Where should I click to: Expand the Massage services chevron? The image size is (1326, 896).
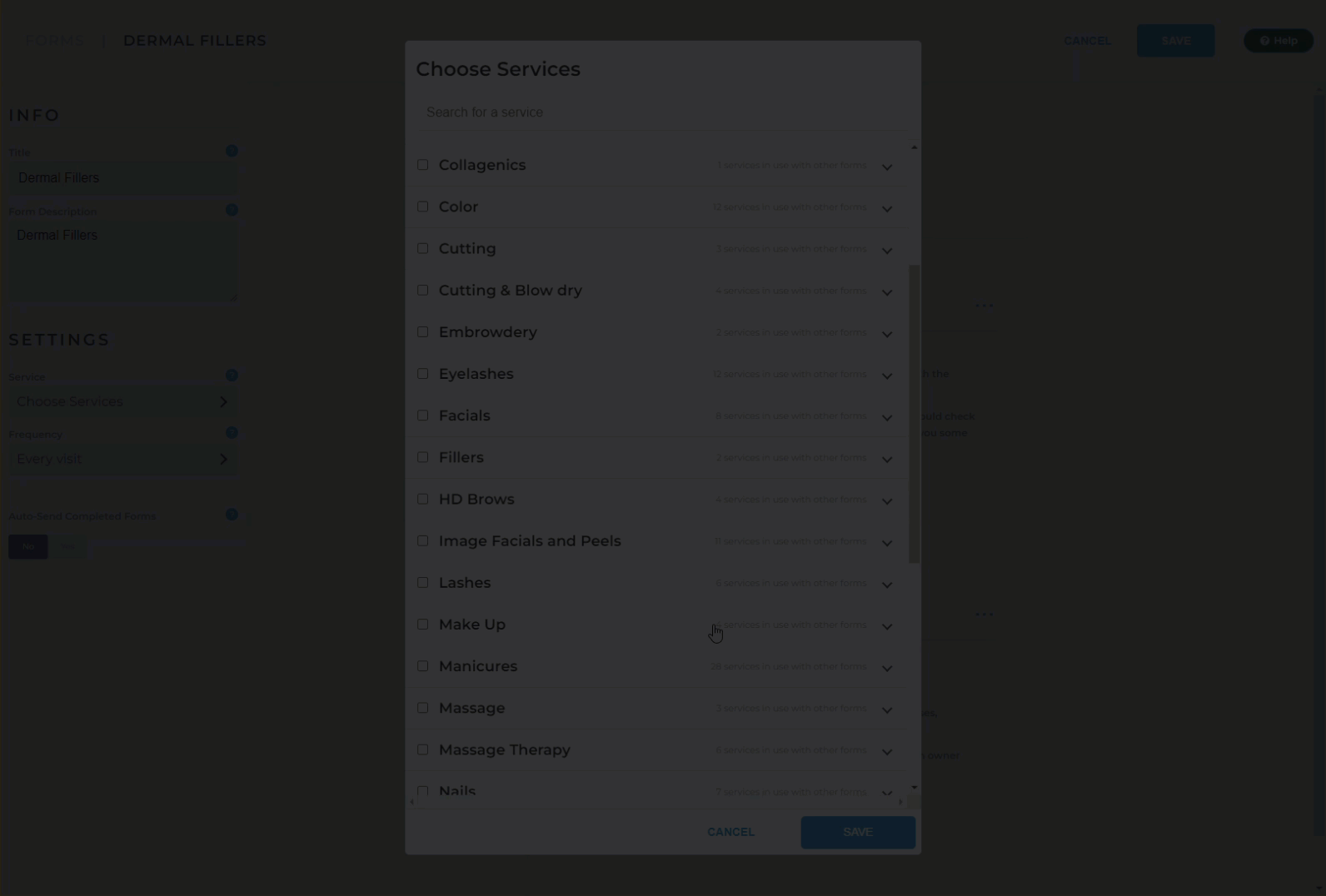click(x=887, y=709)
